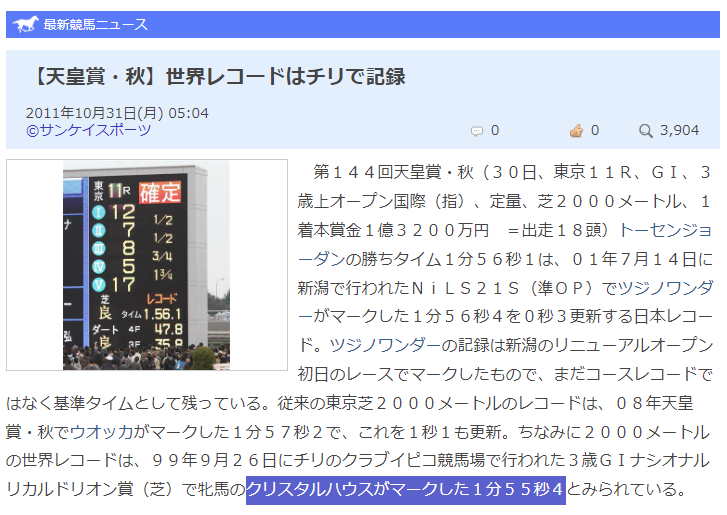
Task: Open the ©サンケイスポーツ source link
Action: [89, 130]
